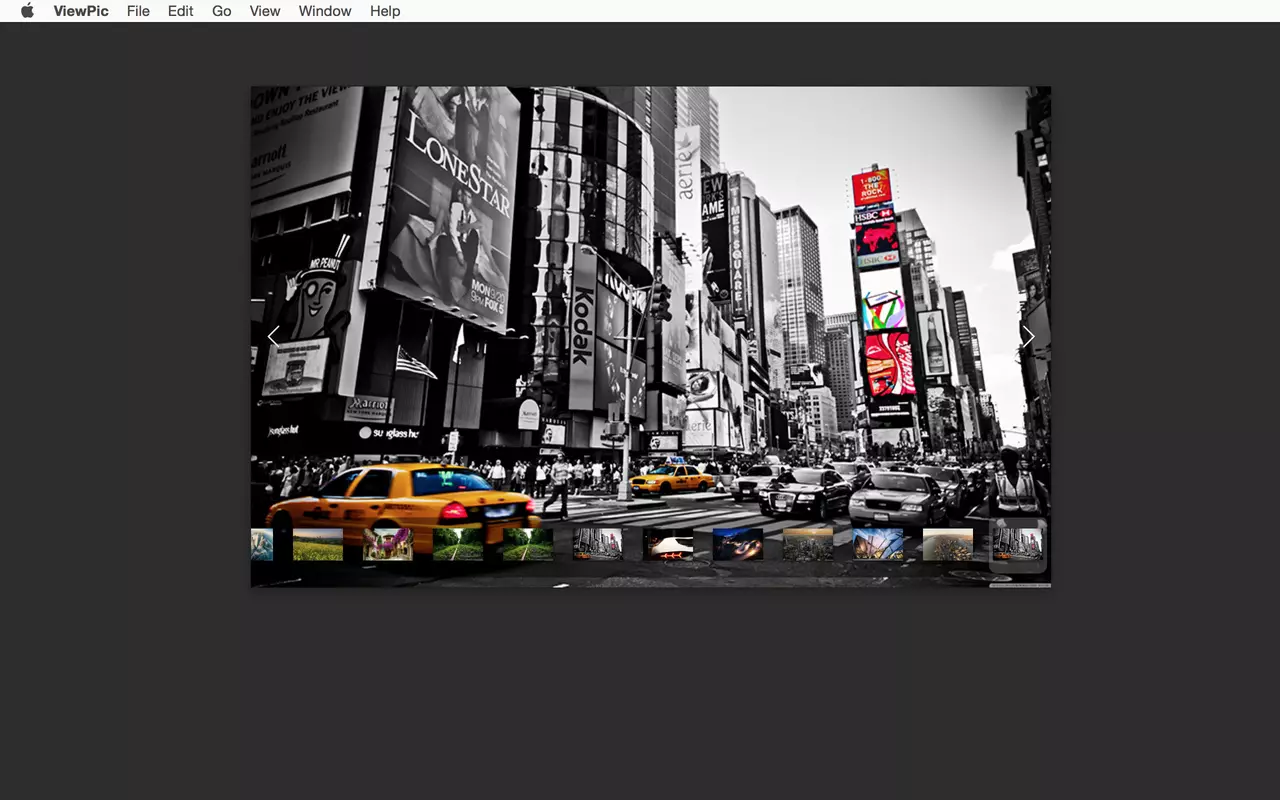Select the sunset city skyline thumbnail
Image resolution: width=1280 pixels, height=800 pixels.
click(808, 545)
